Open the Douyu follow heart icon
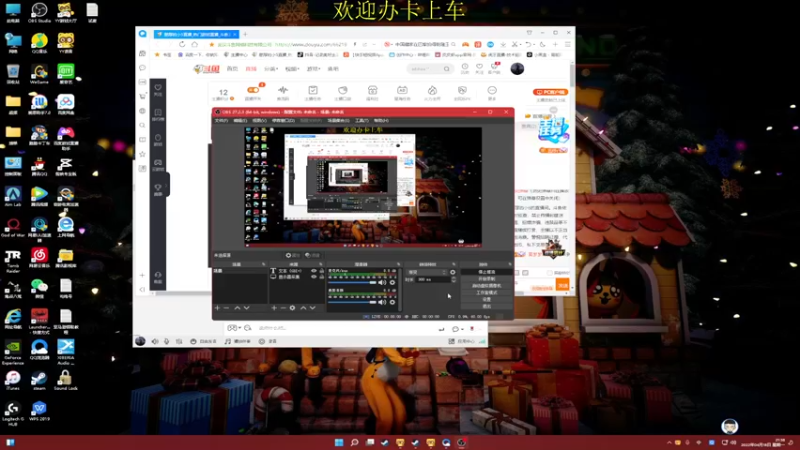Image resolution: width=800 pixels, height=450 pixels. (479, 67)
